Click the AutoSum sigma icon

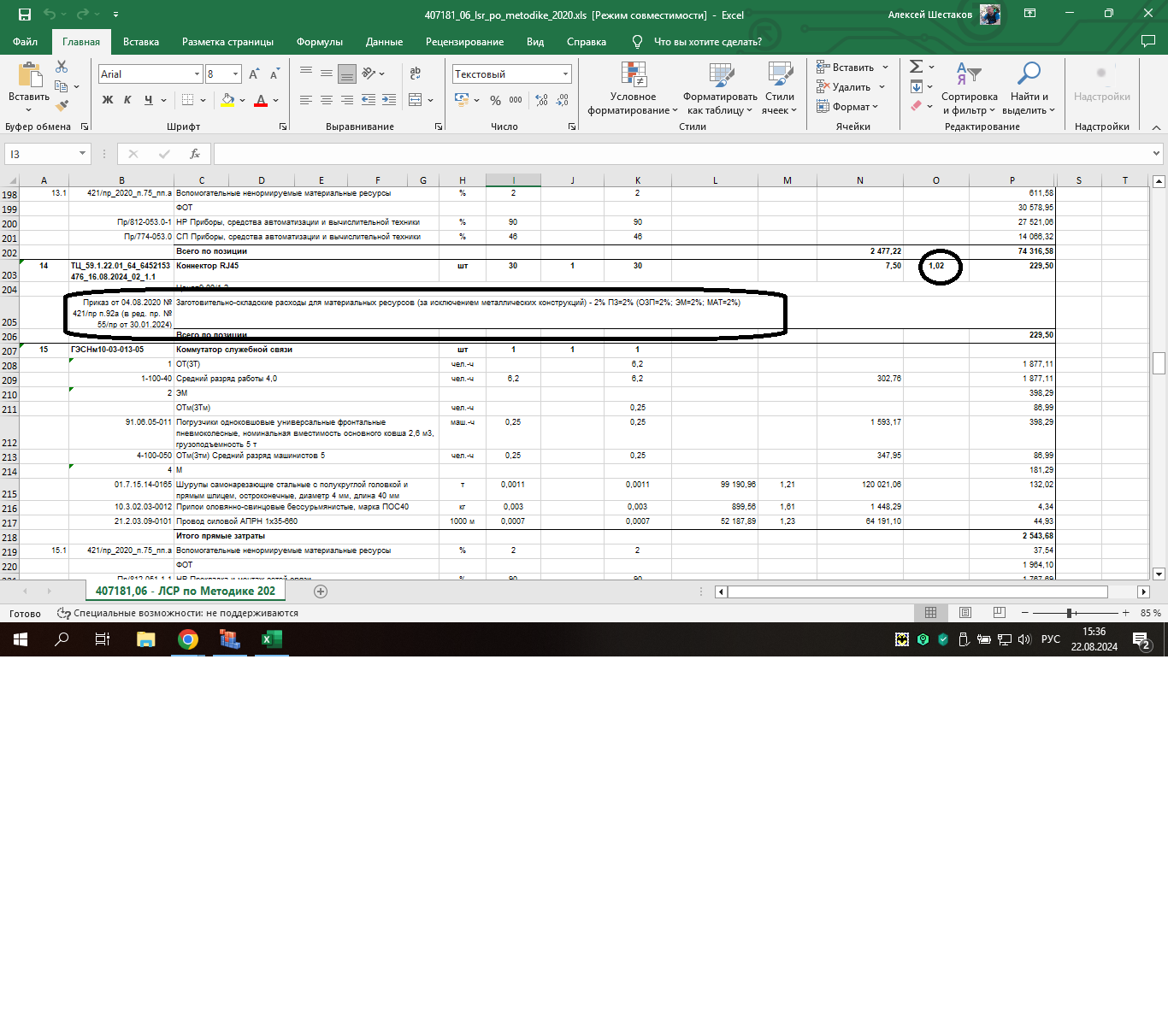pyautogui.click(x=916, y=67)
